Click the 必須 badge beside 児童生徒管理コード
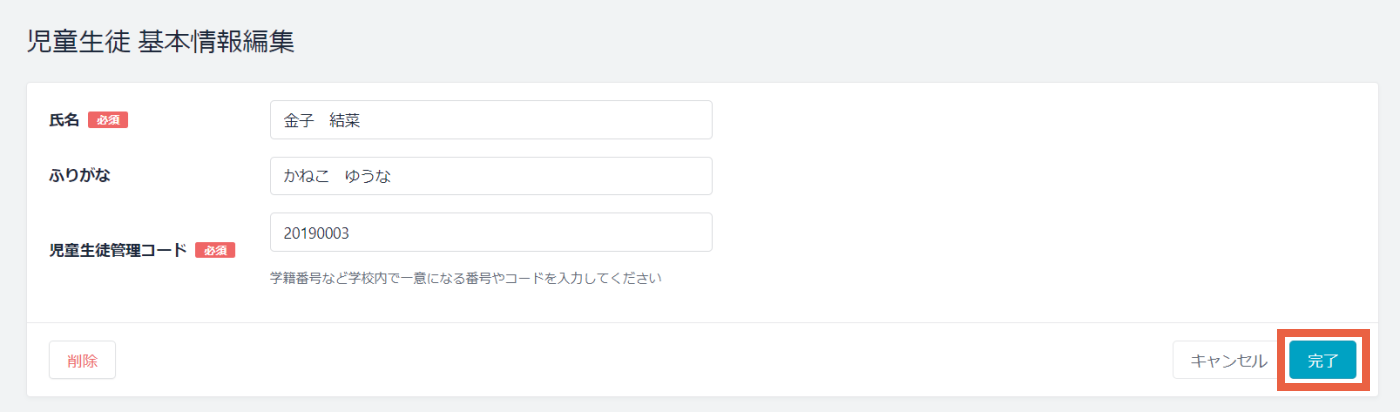The height and width of the screenshot is (412, 1400). (x=215, y=250)
